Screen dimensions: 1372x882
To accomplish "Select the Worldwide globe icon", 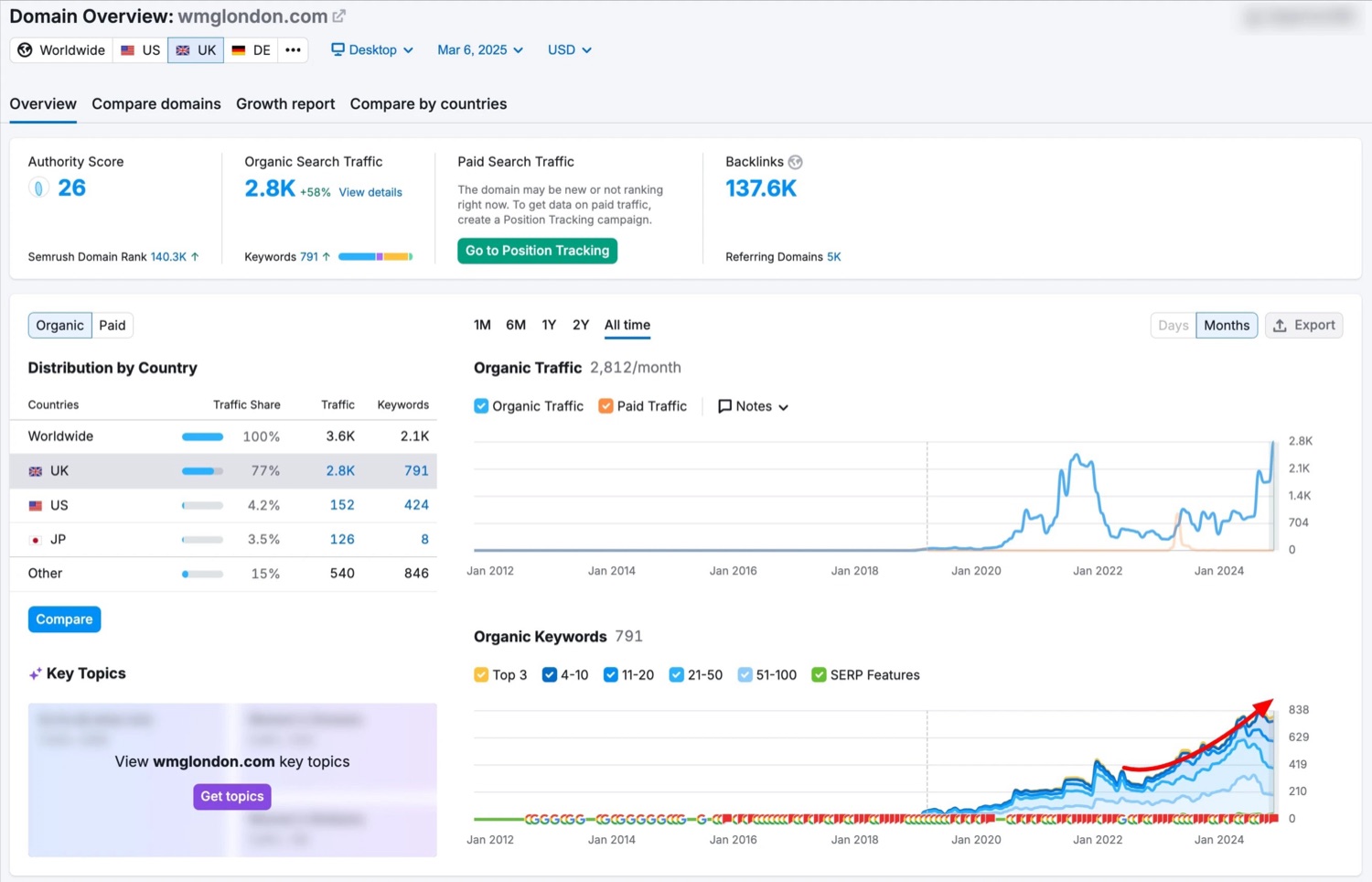I will (x=26, y=50).
